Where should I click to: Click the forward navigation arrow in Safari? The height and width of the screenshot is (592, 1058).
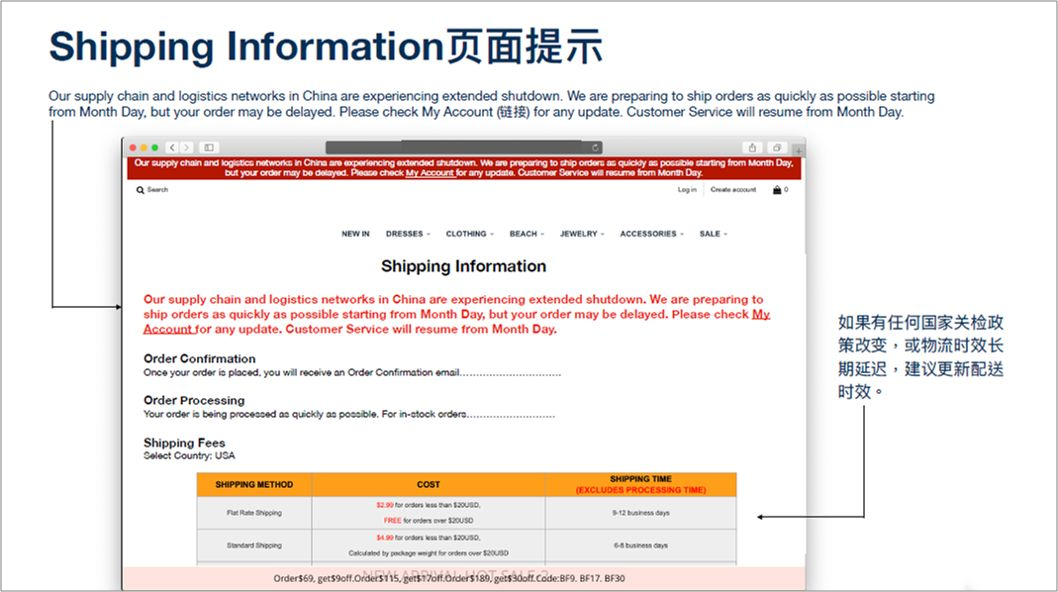coord(186,146)
